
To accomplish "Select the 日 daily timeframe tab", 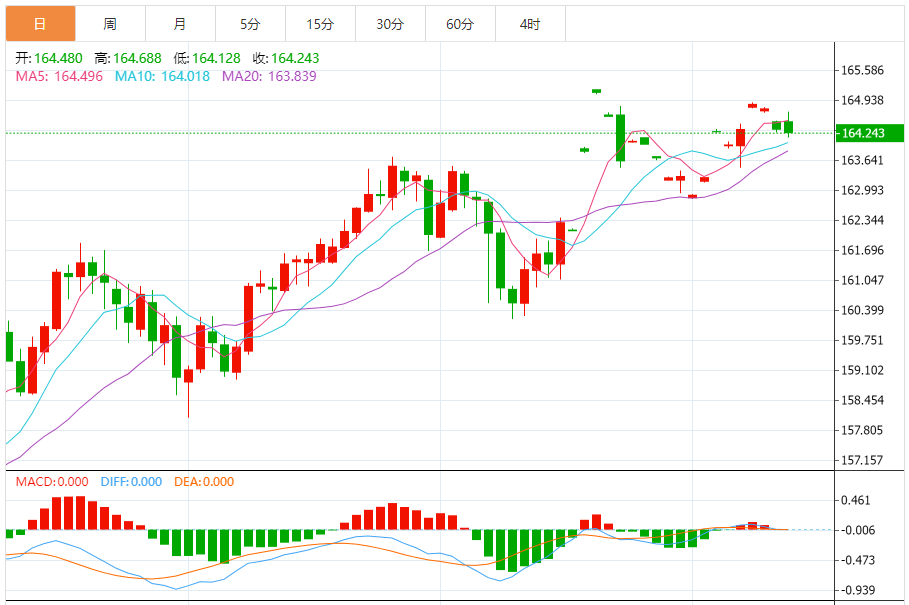I will (41, 24).
